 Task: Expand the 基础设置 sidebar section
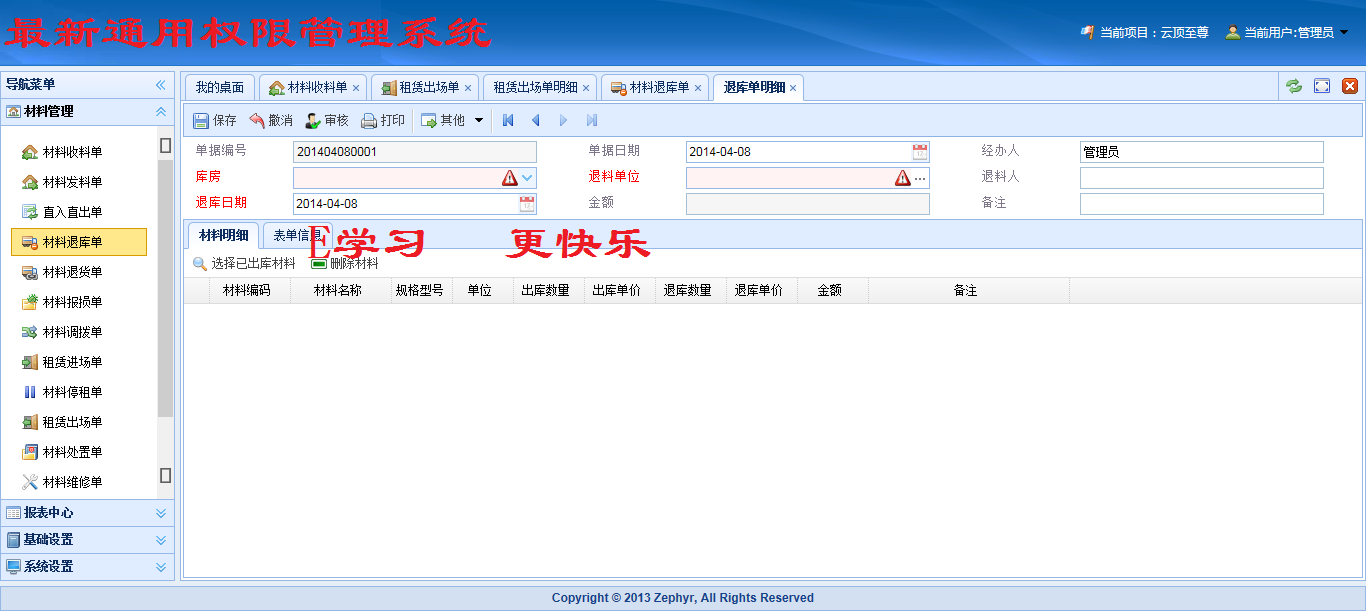click(160, 540)
